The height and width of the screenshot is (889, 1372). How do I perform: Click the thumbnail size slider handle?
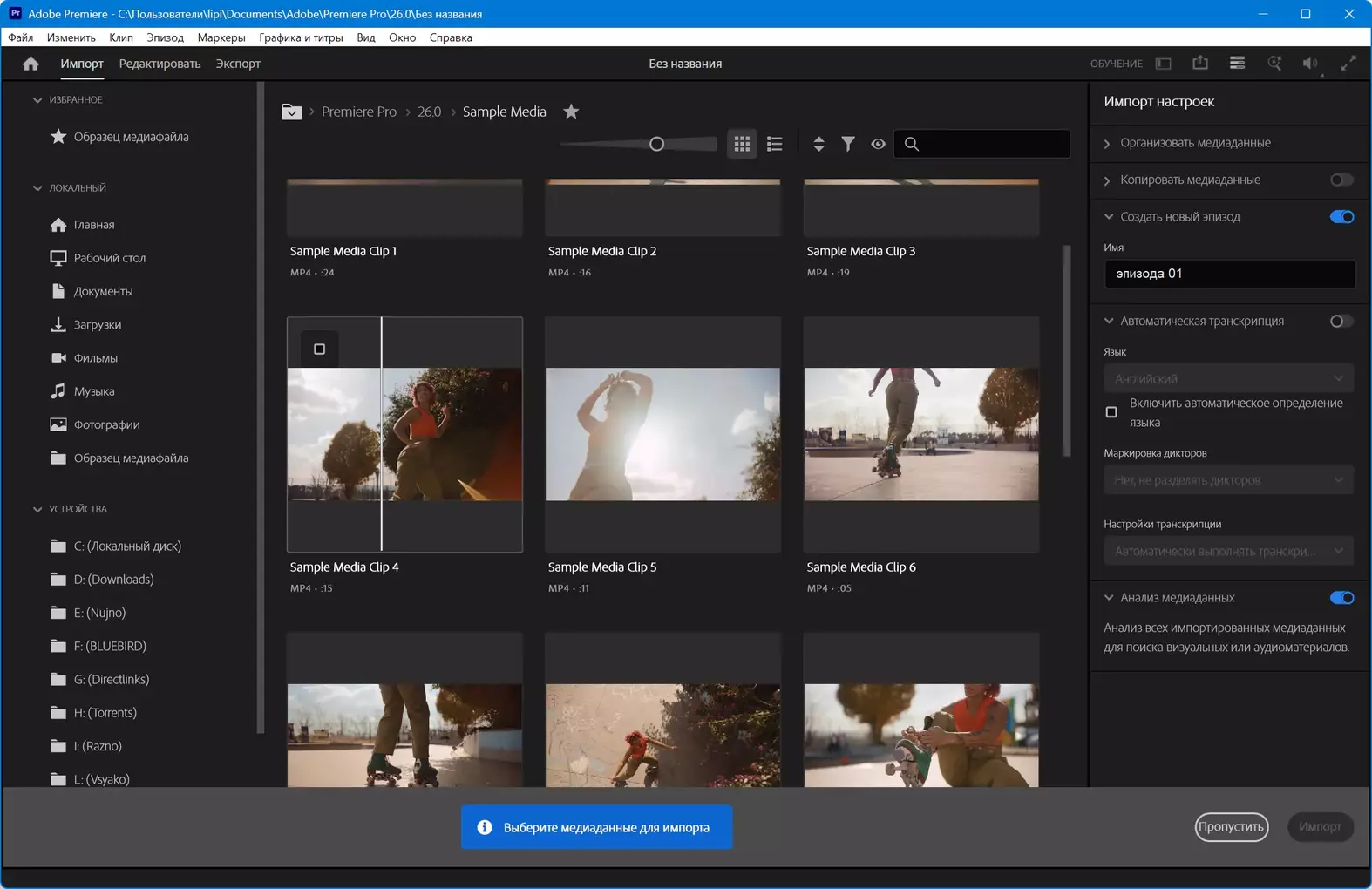656,145
